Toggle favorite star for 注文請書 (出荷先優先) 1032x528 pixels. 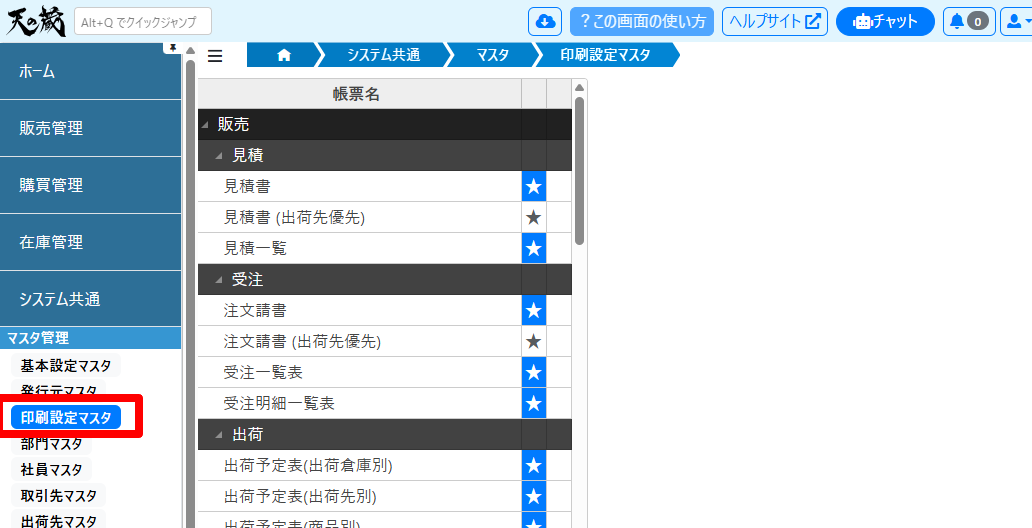point(534,341)
